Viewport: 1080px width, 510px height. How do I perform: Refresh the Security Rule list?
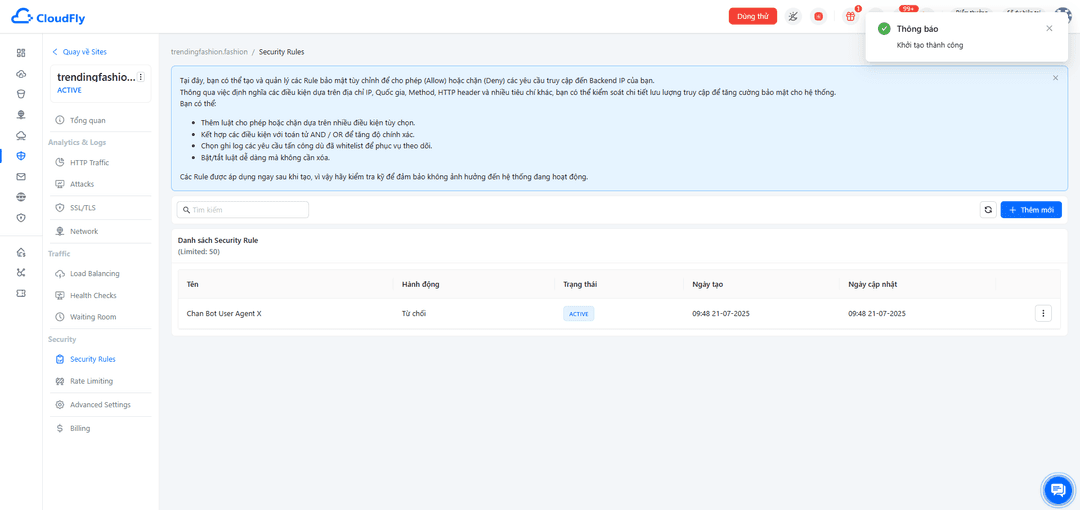click(988, 210)
